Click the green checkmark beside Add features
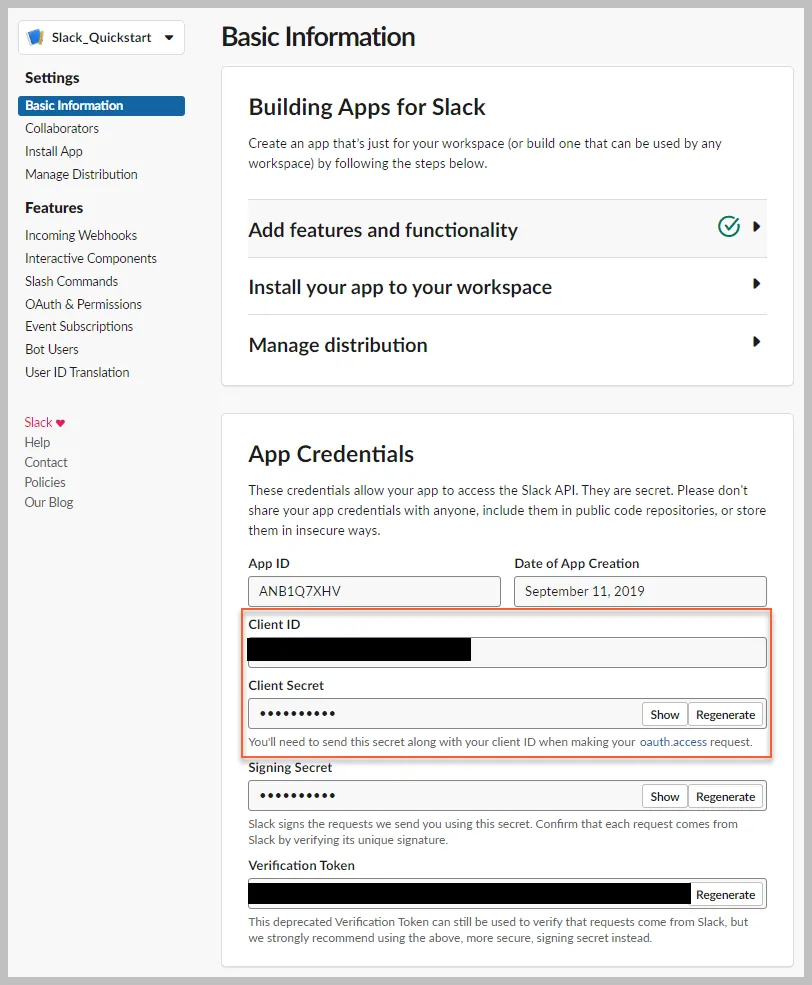The image size is (812, 985). point(728,226)
